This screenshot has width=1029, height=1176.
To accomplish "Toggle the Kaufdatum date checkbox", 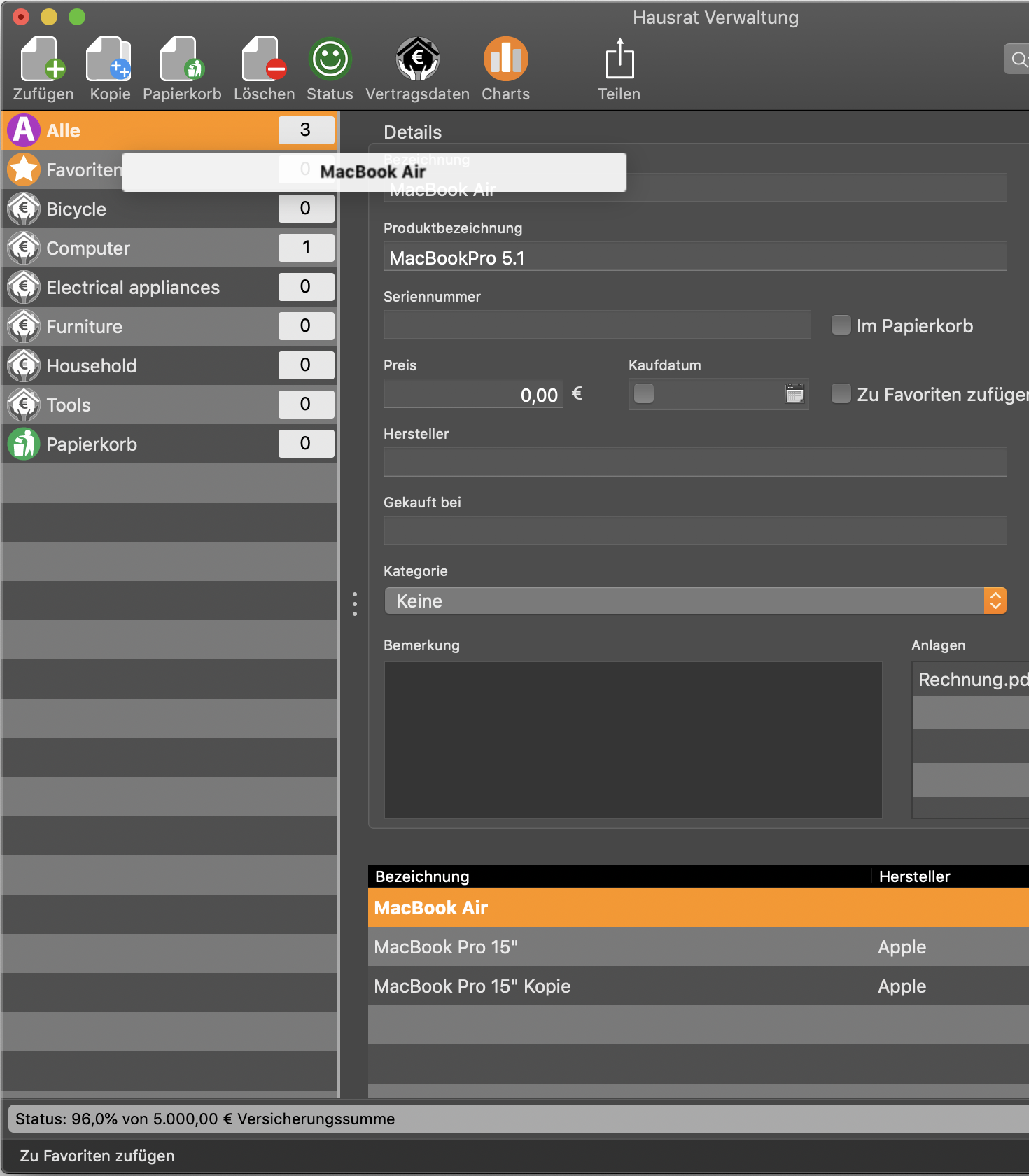I will click(643, 393).
